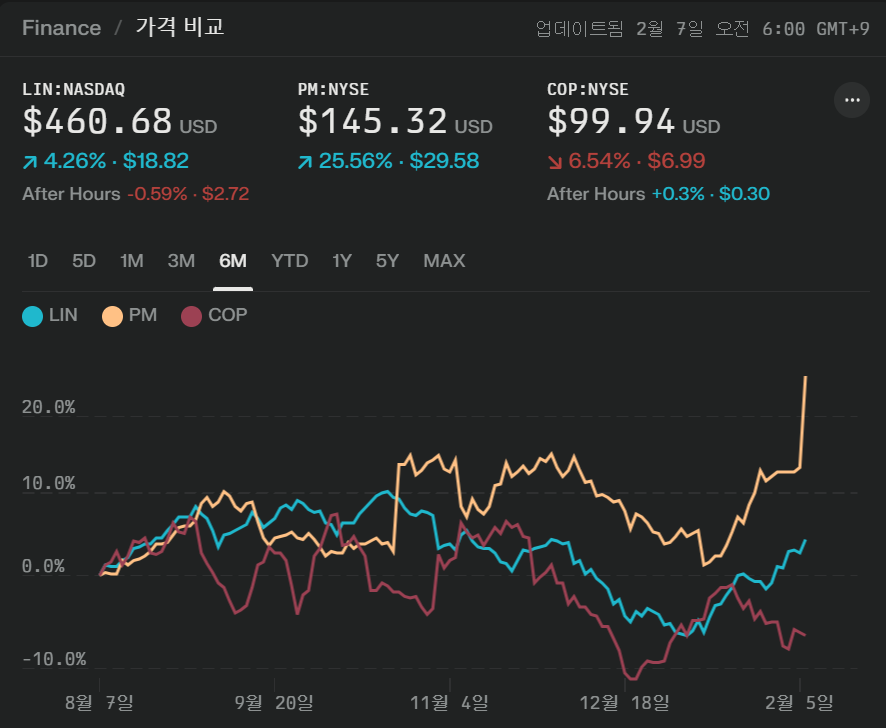
Task: Switch to the 1Y time range
Action: pyautogui.click(x=342, y=261)
